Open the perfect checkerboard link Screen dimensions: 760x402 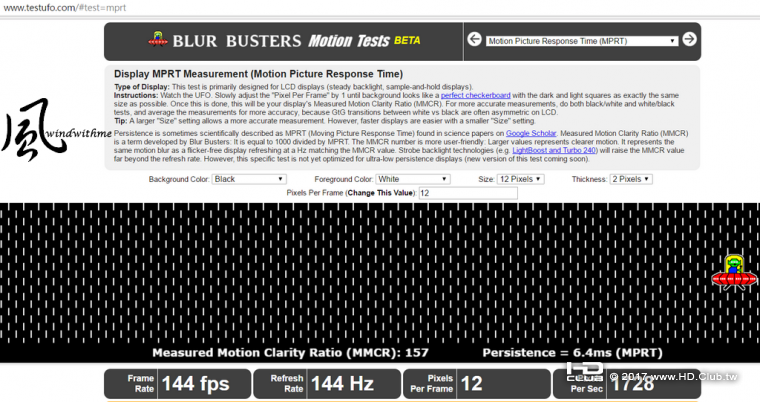coord(475,95)
